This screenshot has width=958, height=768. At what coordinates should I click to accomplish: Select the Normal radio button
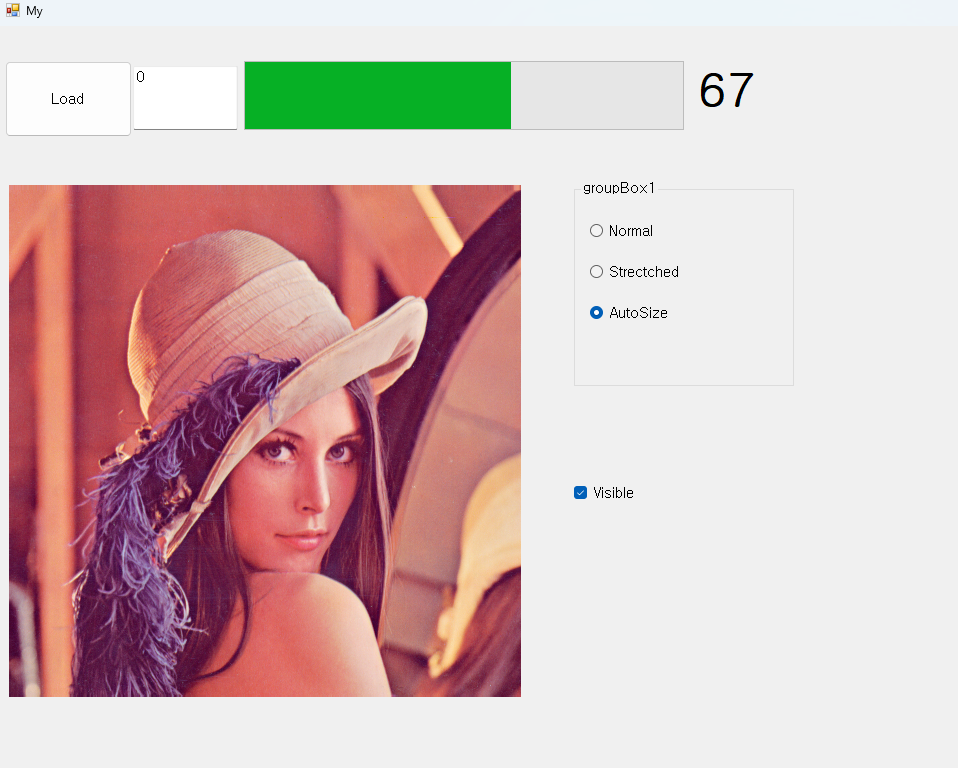[x=621, y=231]
